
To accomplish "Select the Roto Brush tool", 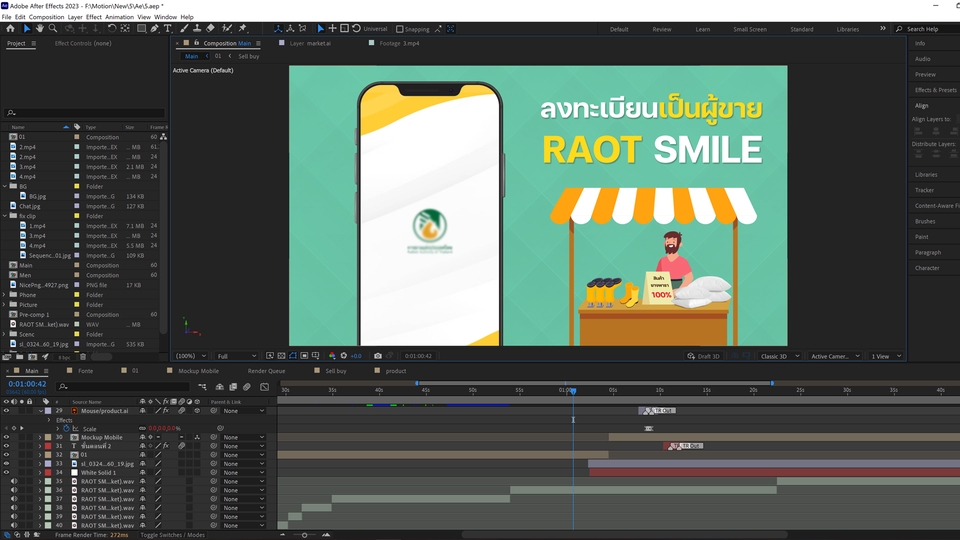I will point(227,28).
